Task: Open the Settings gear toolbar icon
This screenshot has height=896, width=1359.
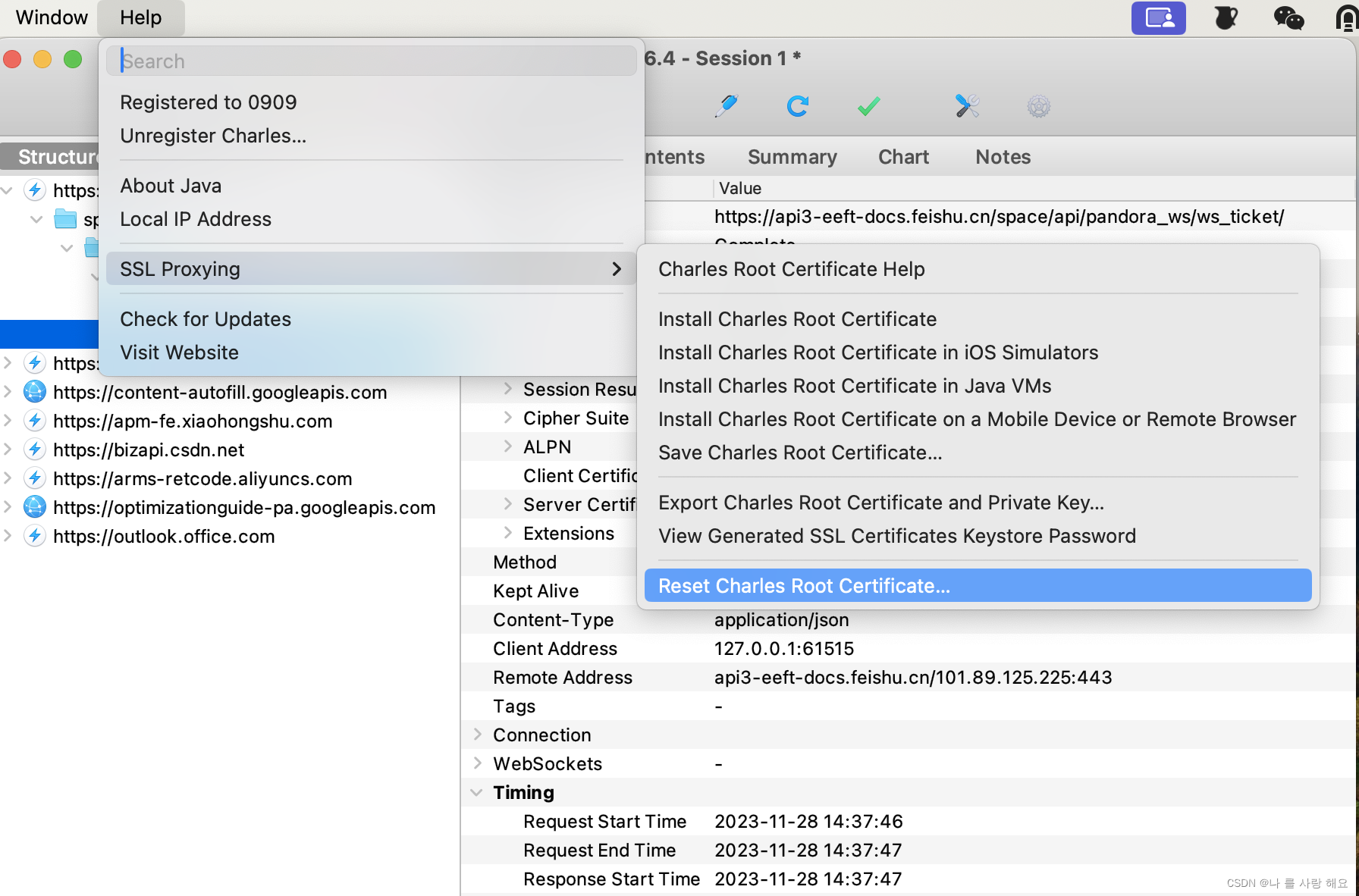Action: point(1038,106)
